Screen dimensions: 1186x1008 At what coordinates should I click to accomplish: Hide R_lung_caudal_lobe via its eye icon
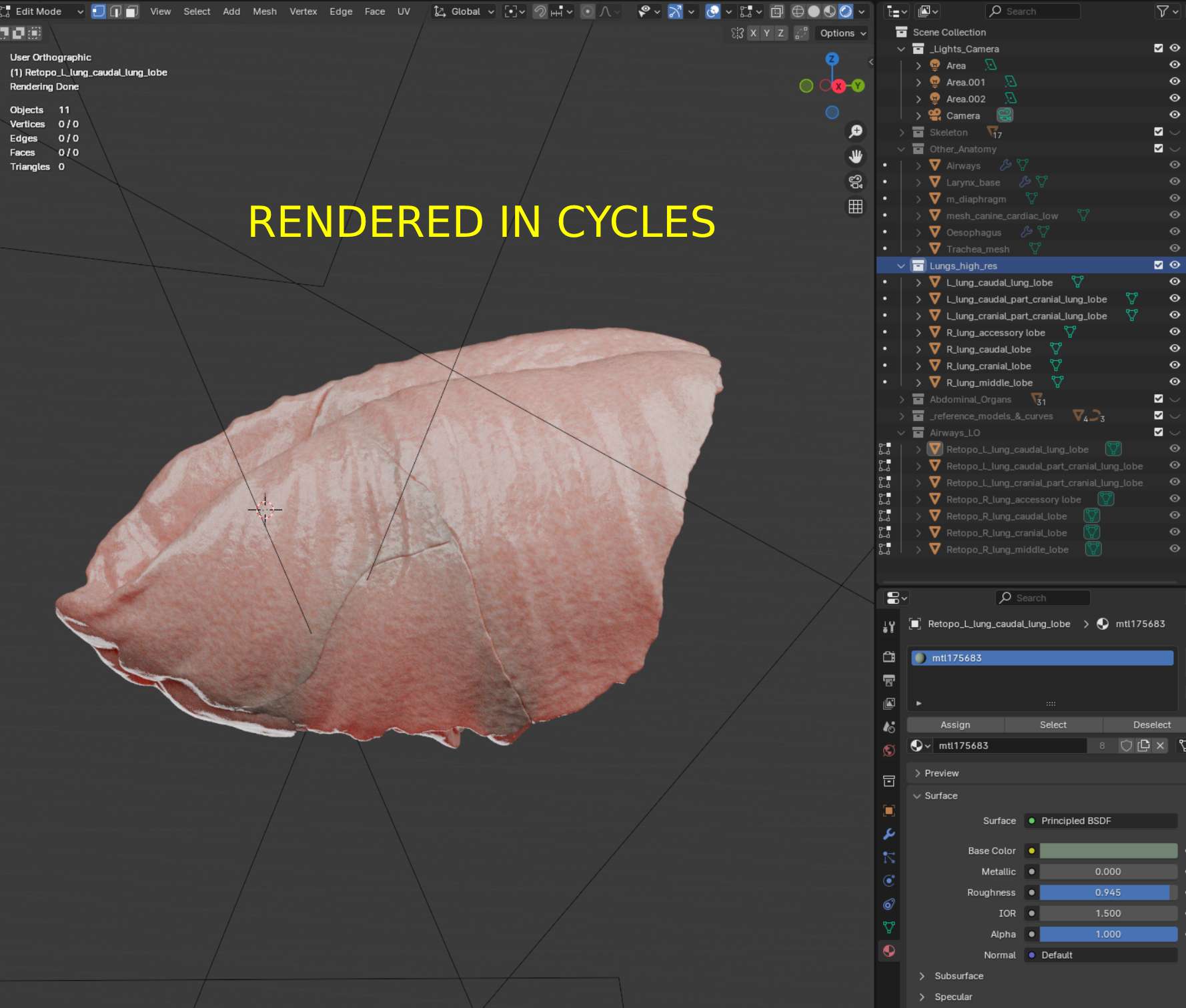tap(1175, 349)
